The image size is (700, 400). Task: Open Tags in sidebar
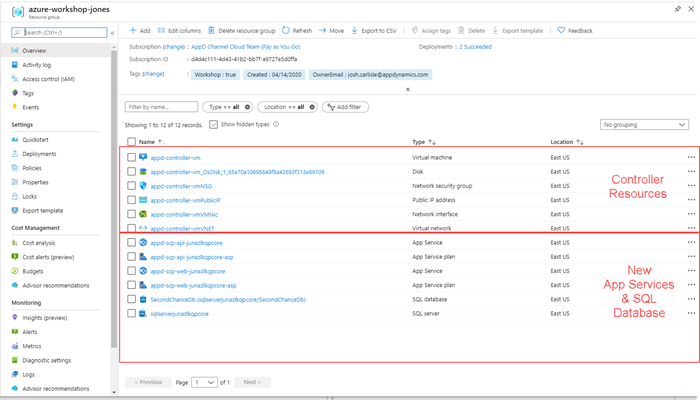pyautogui.click(x=28, y=93)
